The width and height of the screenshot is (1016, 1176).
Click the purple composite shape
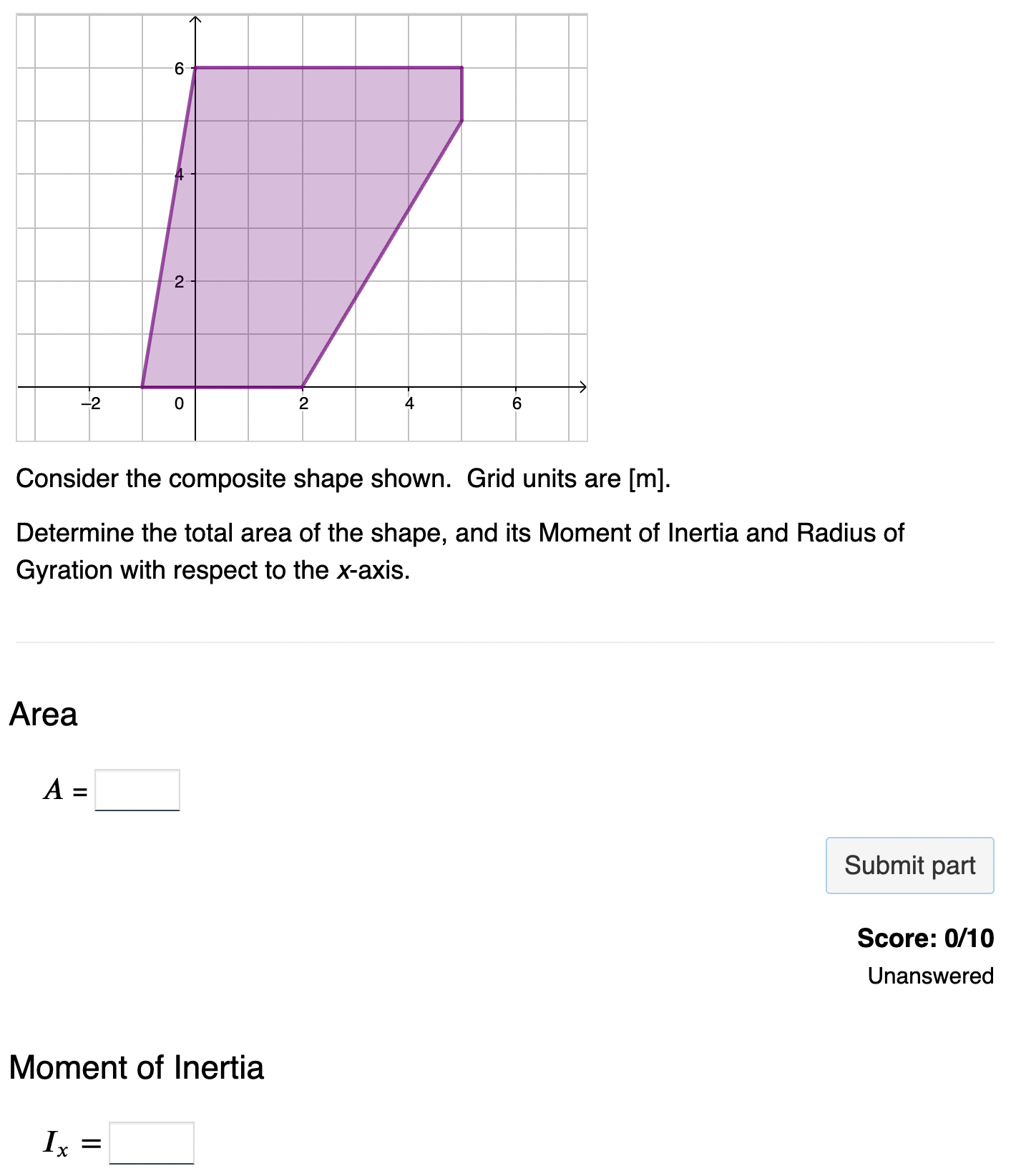point(286,215)
